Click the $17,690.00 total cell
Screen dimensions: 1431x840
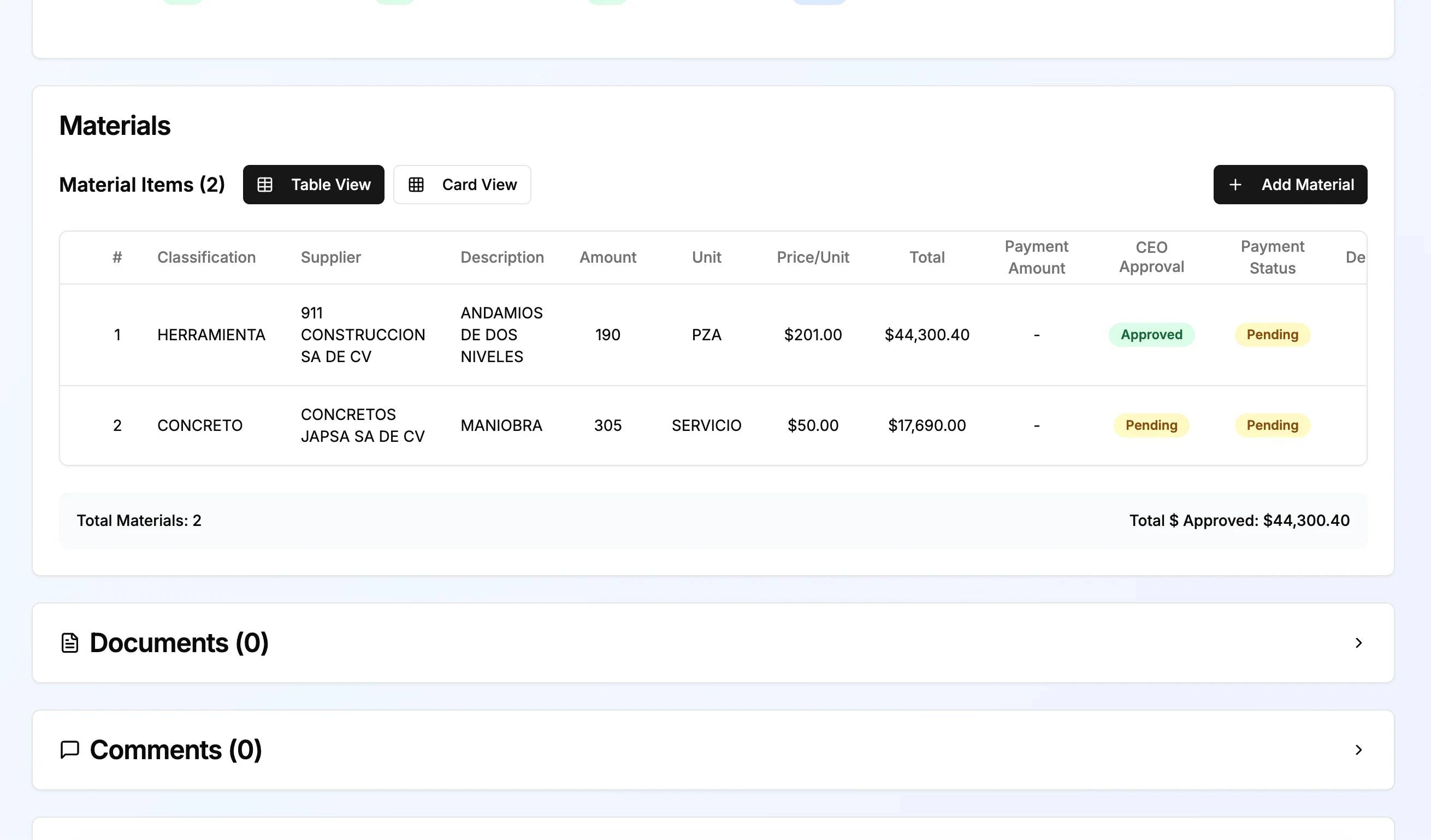[927, 425]
